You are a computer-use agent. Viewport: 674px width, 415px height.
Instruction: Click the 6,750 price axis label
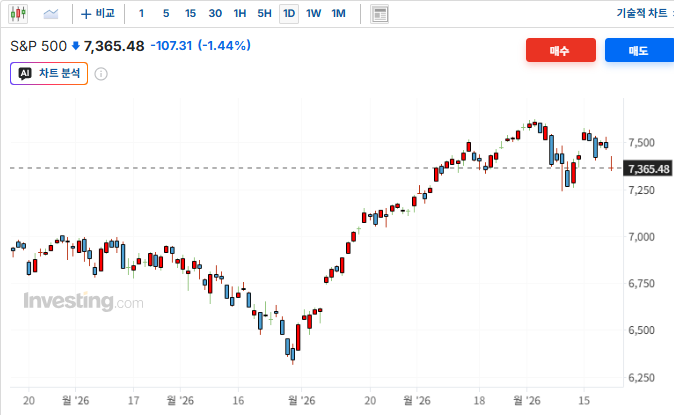[641, 283]
